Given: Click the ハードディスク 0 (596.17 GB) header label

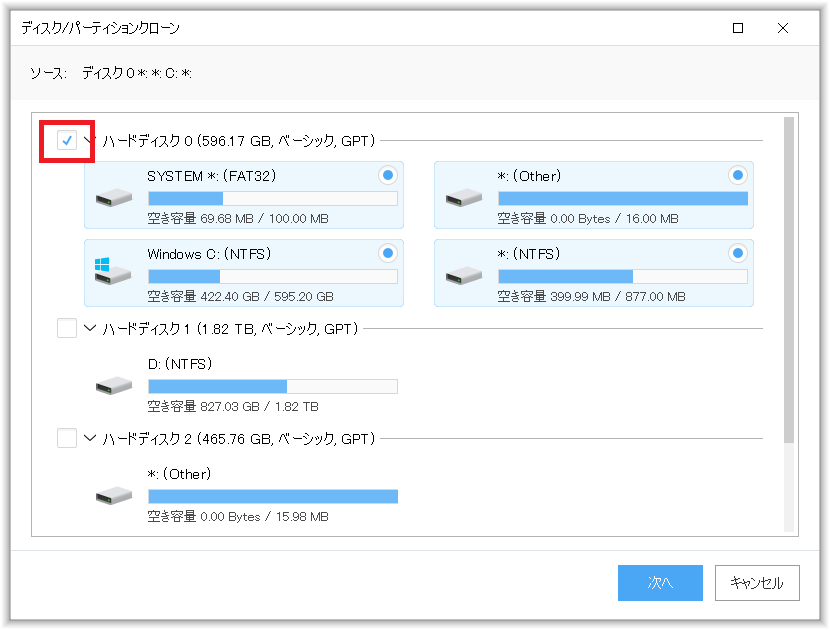Looking at the screenshot, I should click(239, 141).
